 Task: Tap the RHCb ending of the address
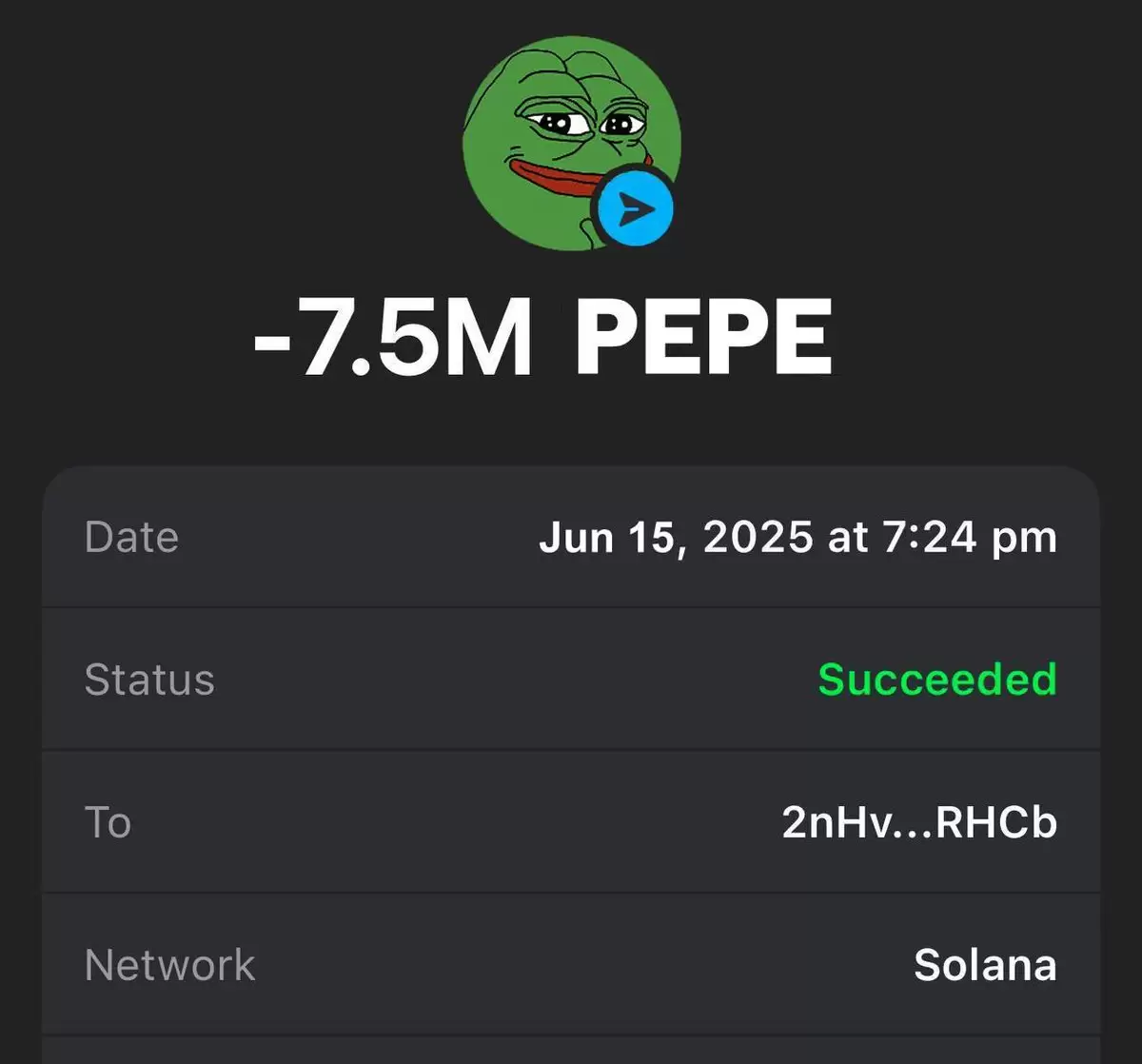[x=997, y=822]
